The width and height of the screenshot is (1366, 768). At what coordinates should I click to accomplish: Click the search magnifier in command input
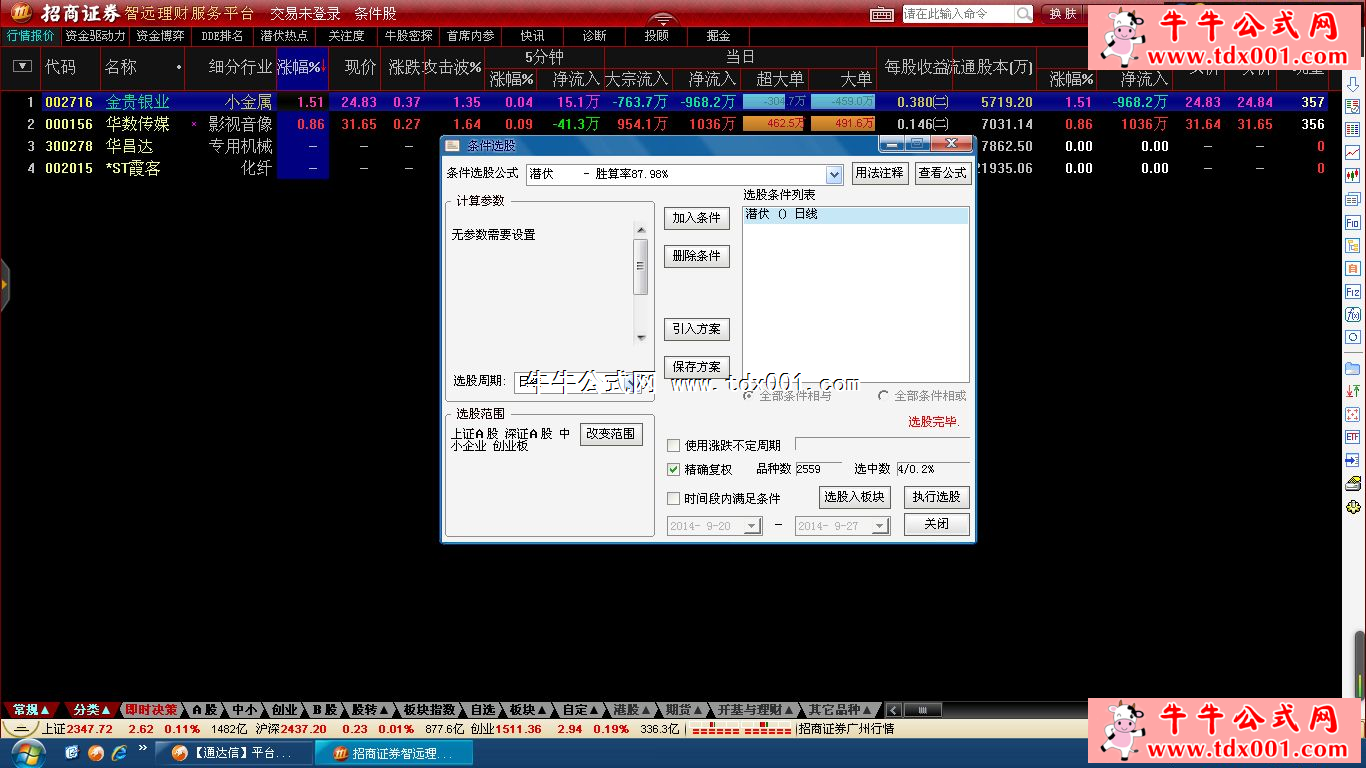point(1024,14)
